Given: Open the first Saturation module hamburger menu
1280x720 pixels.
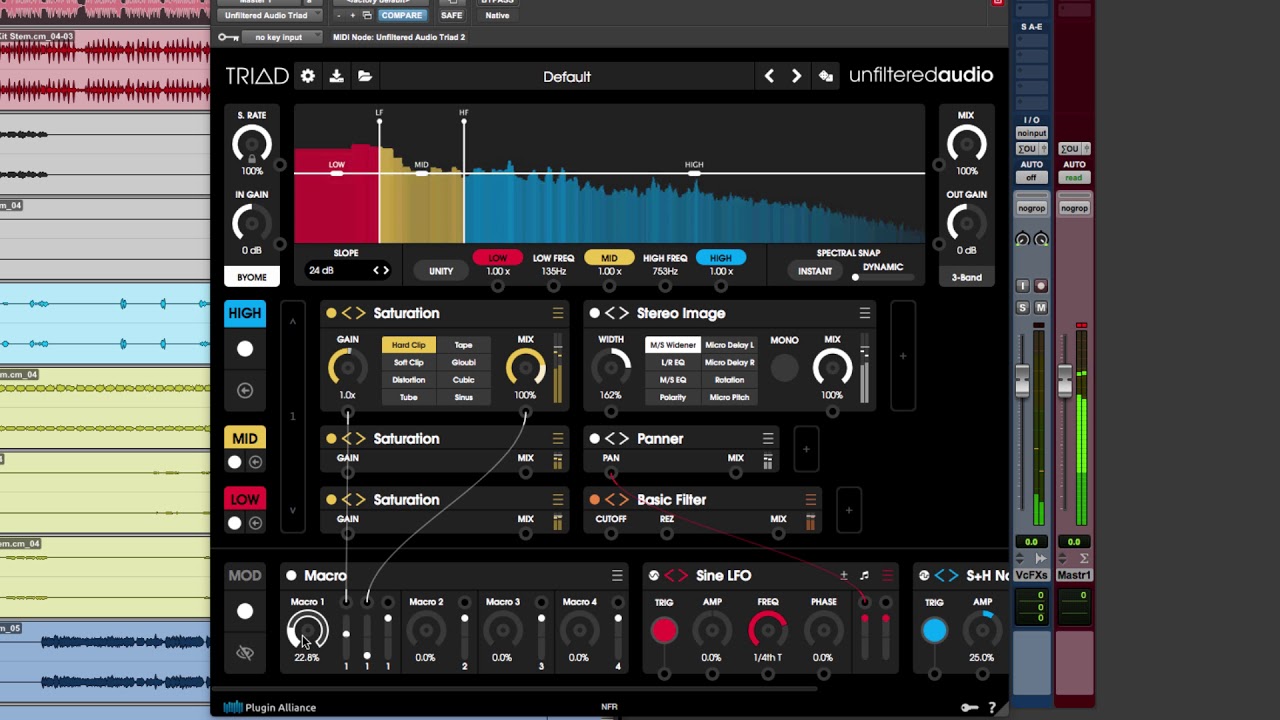Looking at the screenshot, I should (558, 313).
